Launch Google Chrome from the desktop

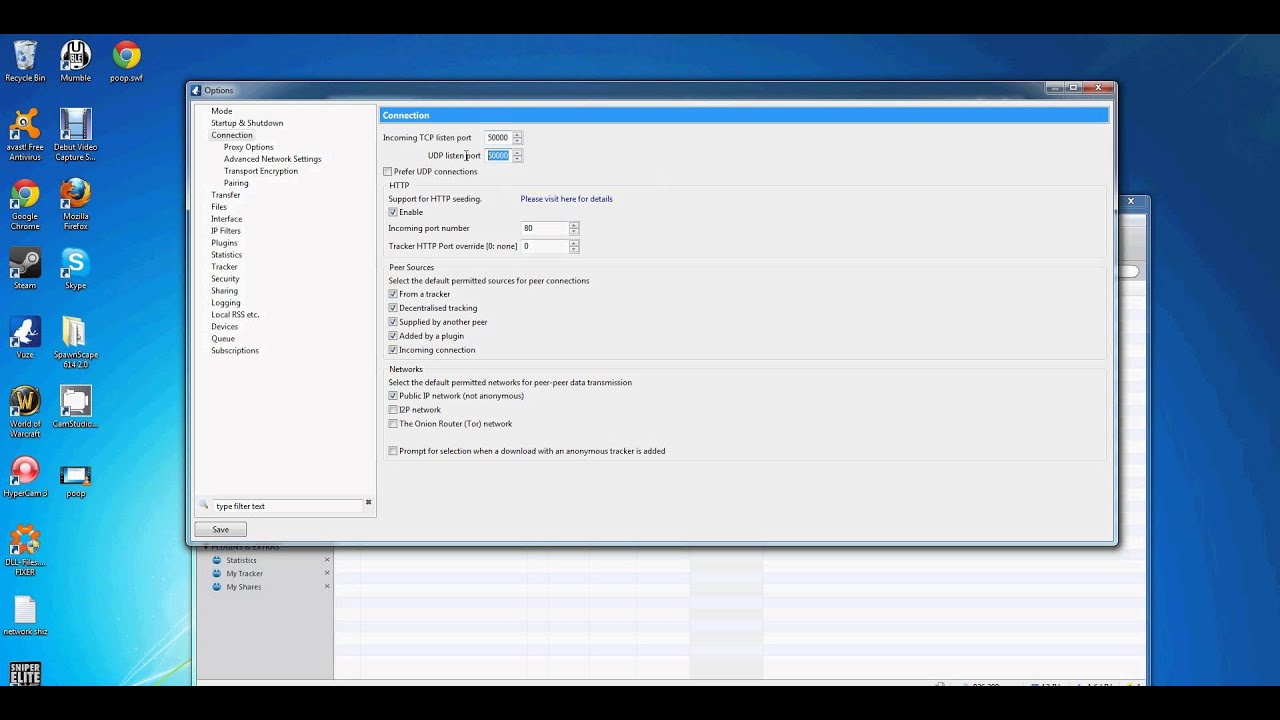point(25,204)
